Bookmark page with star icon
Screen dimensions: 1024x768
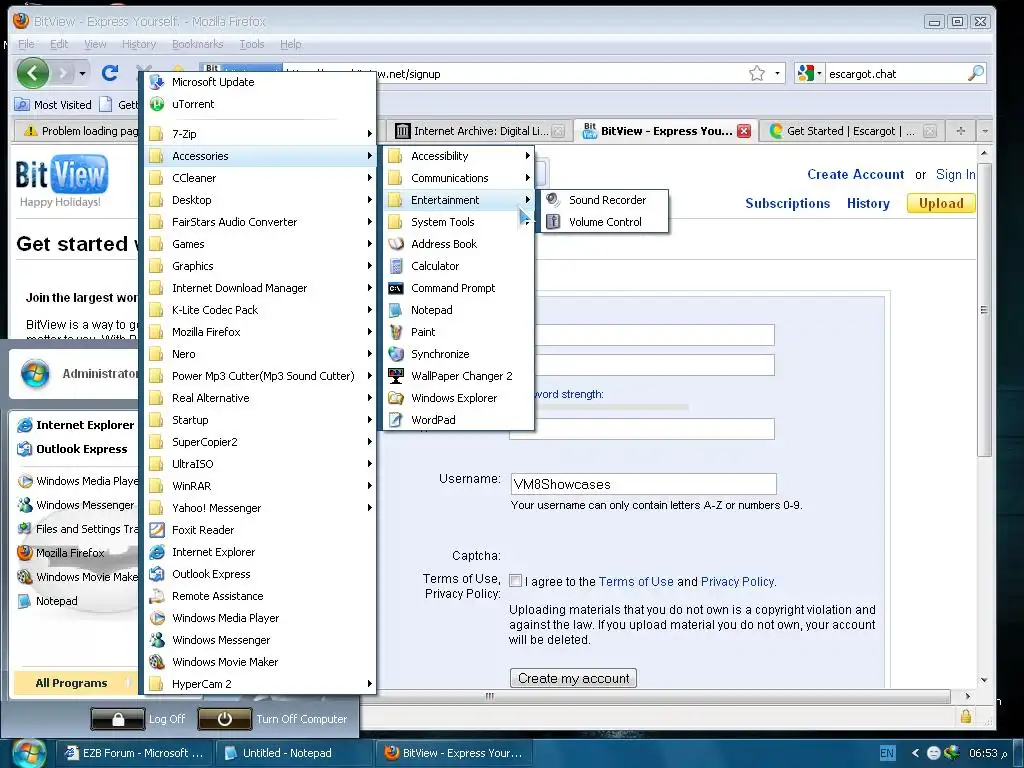[x=756, y=73]
